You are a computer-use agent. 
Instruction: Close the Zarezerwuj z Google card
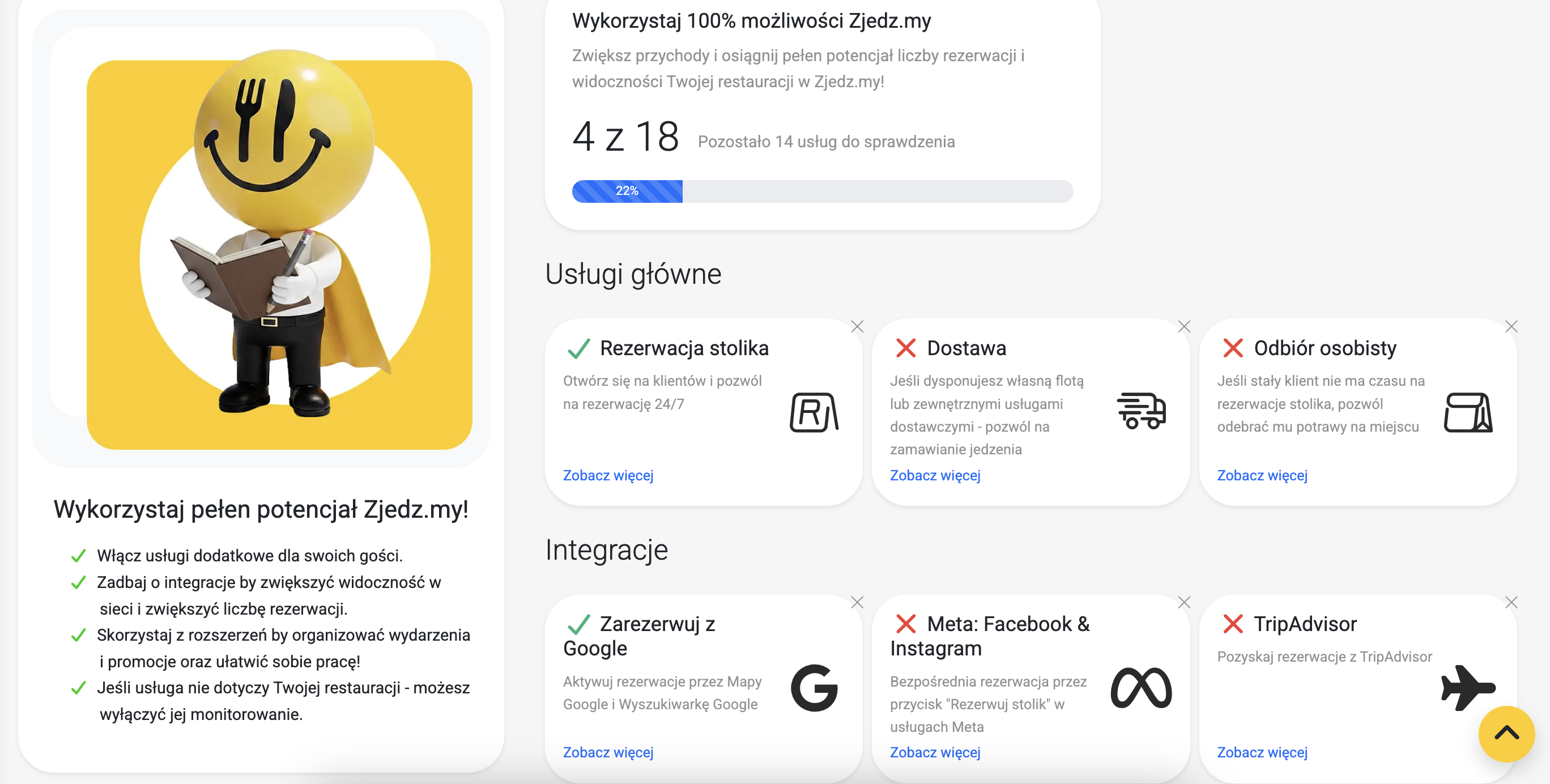pyautogui.click(x=857, y=602)
